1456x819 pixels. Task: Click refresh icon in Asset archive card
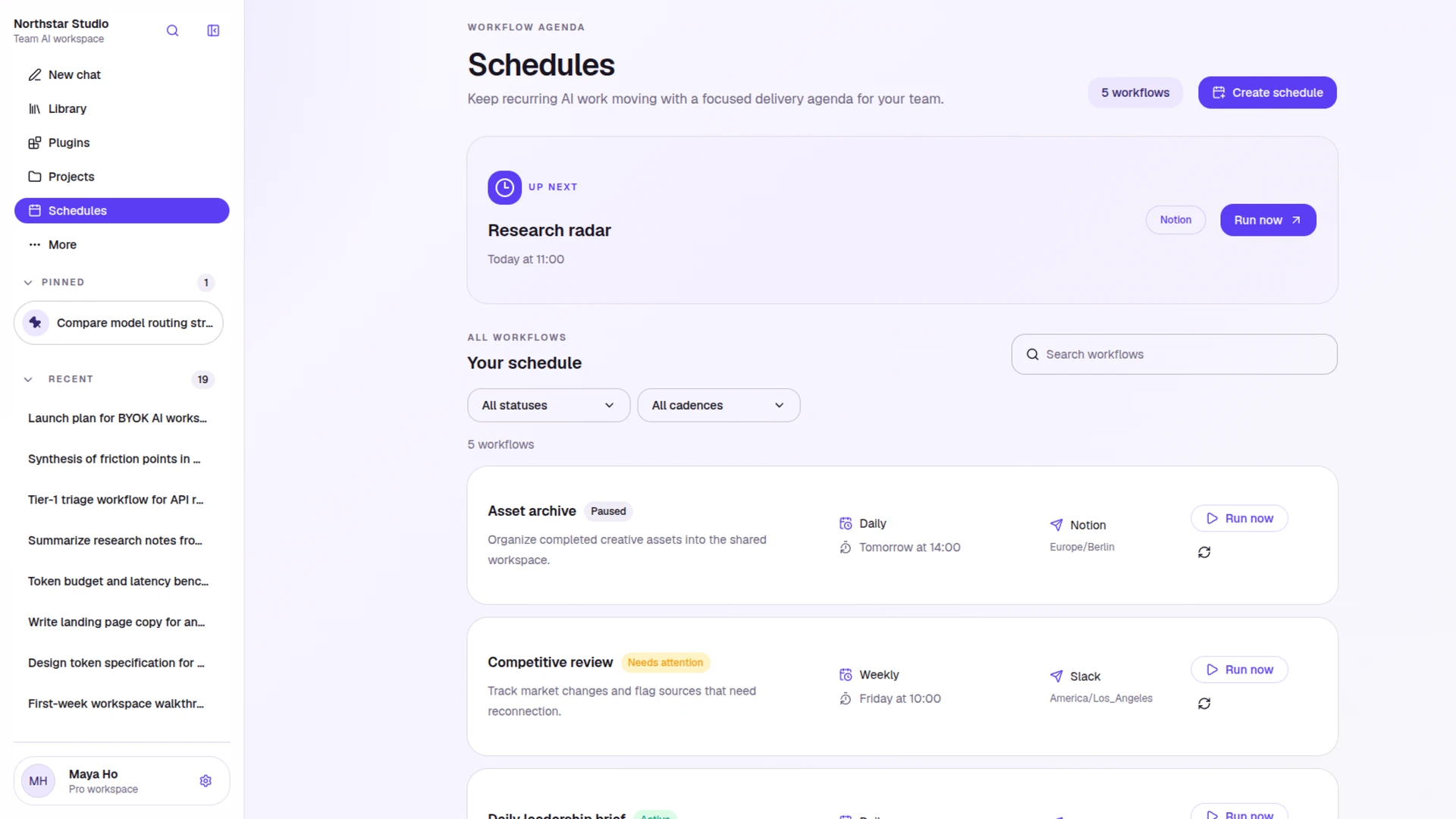1204,553
